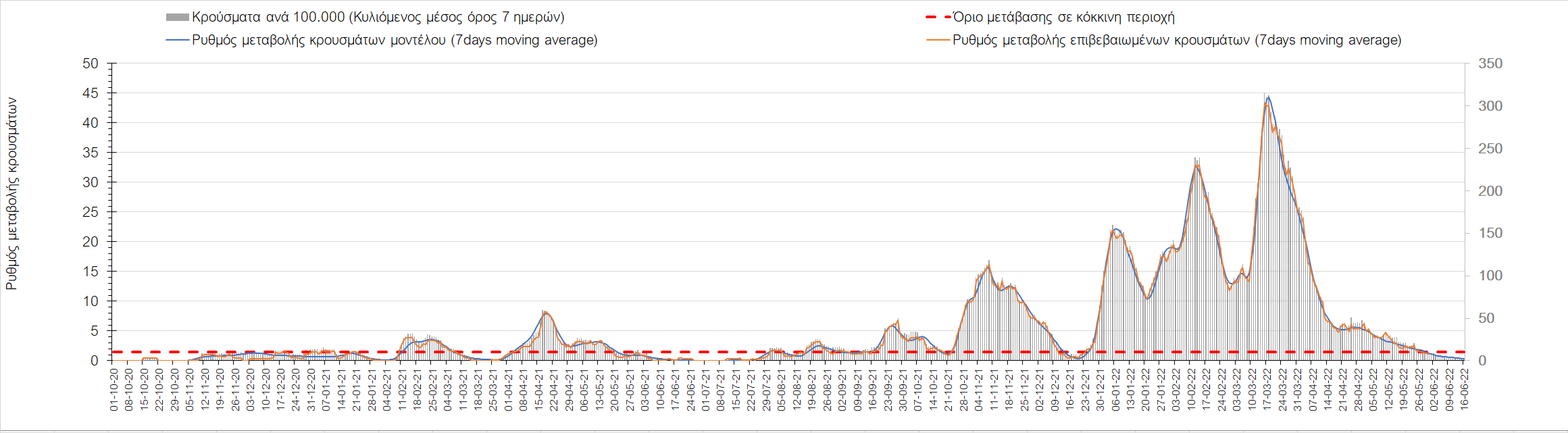Screen dimensions: 1568x433
Task: Click the 350 label on the right axis
Action: (1490, 63)
